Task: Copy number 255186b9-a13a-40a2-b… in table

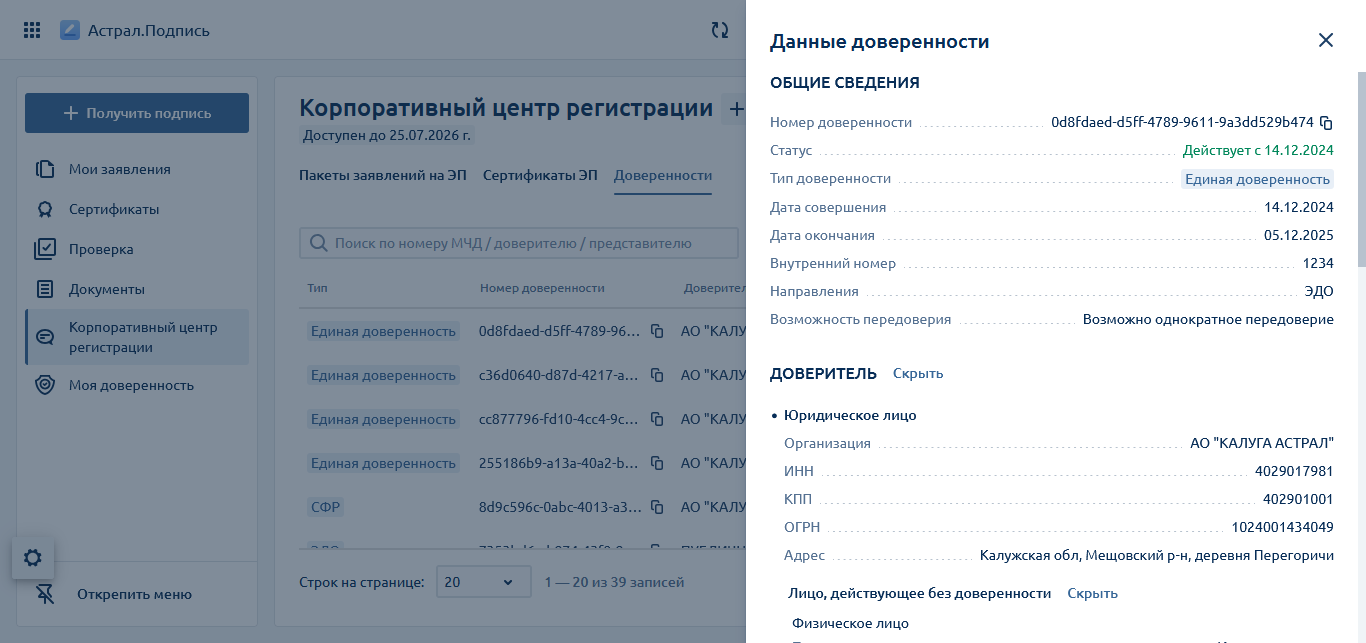Action: click(x=657, y=463)
